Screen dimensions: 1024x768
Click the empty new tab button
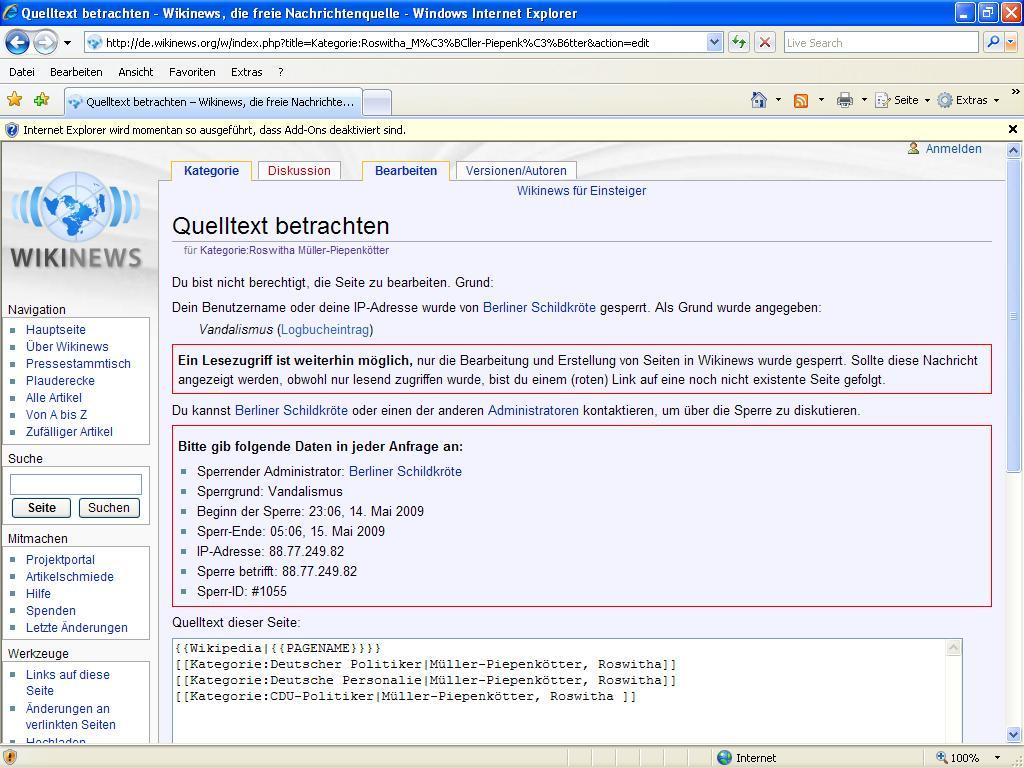click(377, 103)
